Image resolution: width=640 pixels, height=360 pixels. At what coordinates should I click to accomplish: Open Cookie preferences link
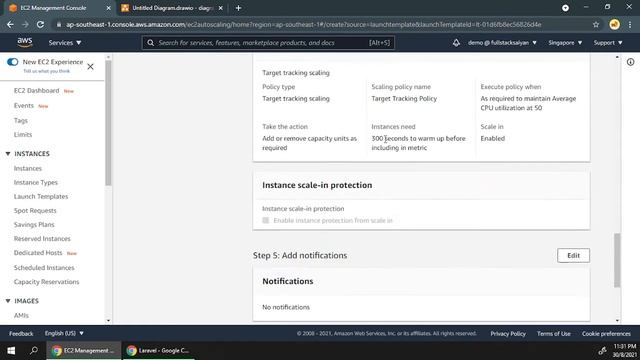[x=606, y=333]
